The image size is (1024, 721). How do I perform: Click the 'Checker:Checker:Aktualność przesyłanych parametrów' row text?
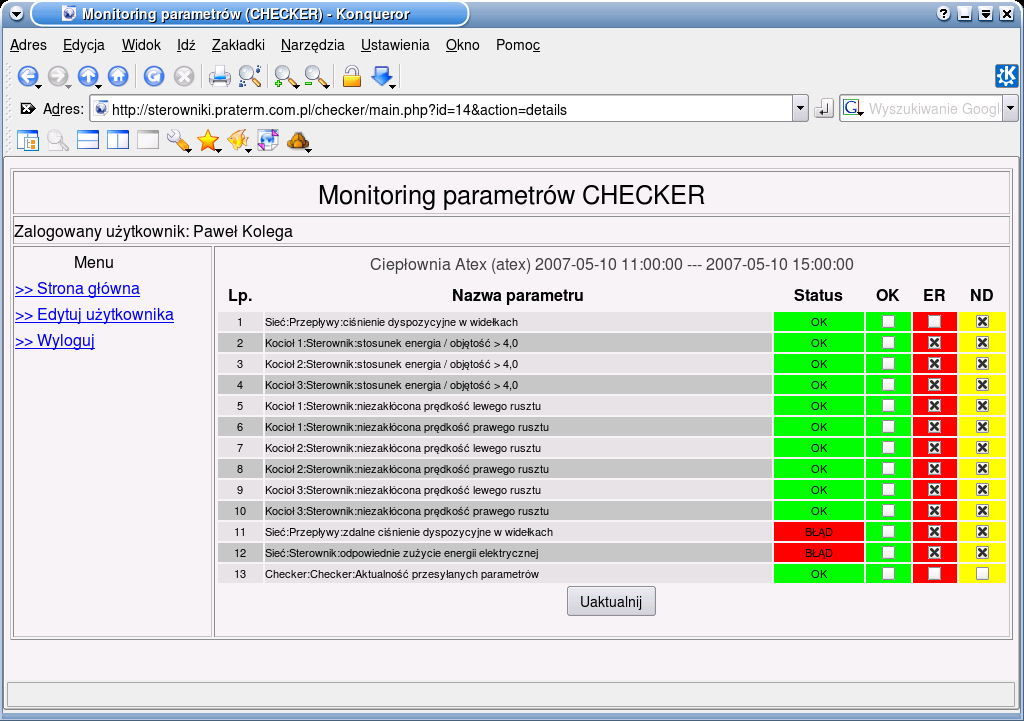pos(402,574)
